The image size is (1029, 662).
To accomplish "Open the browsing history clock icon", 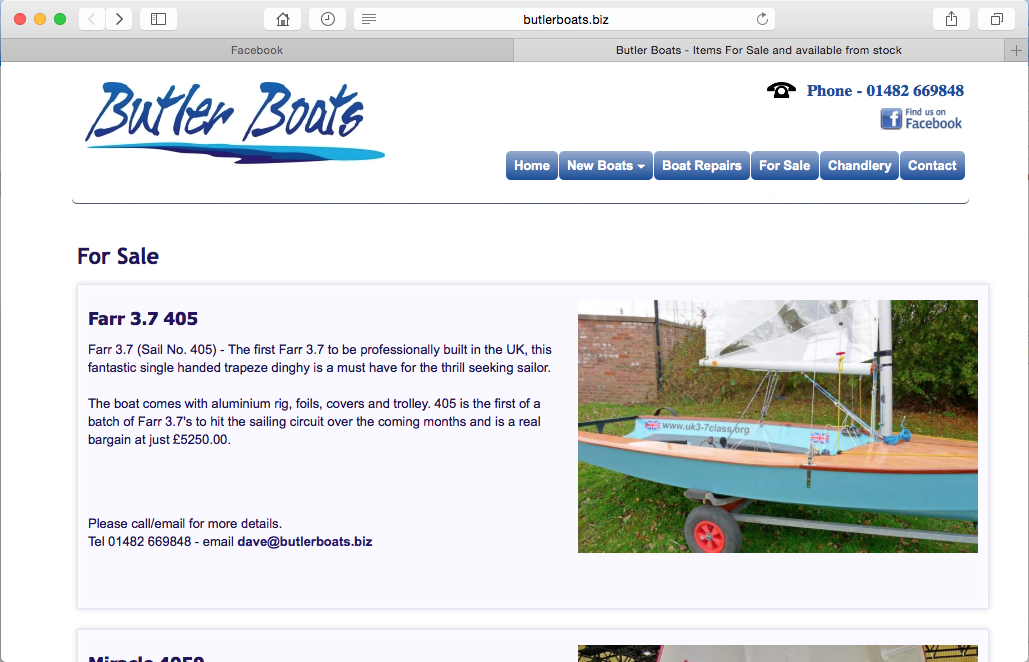I will (x=327, y=19).
